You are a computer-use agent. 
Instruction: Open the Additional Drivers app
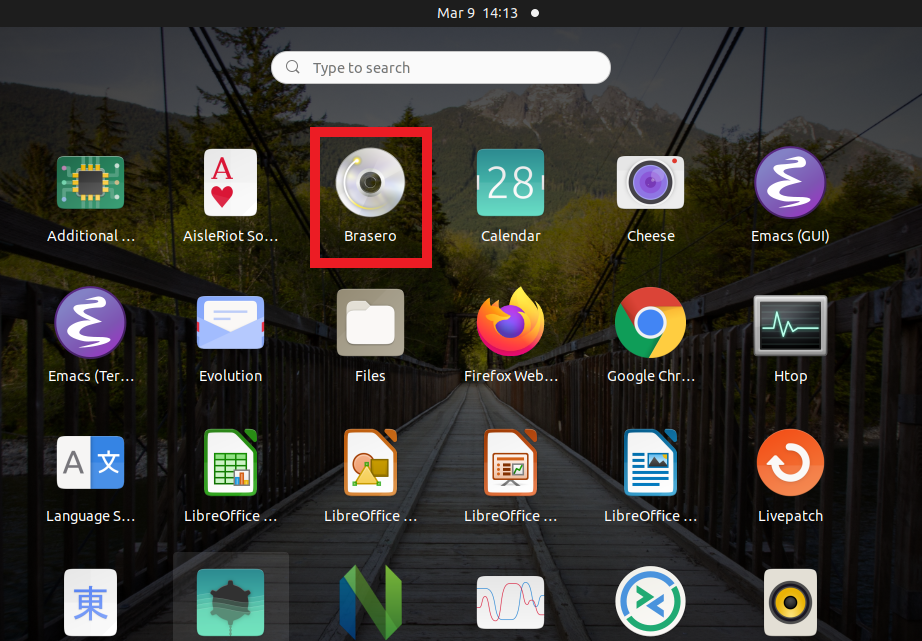[x=91, y=183]
